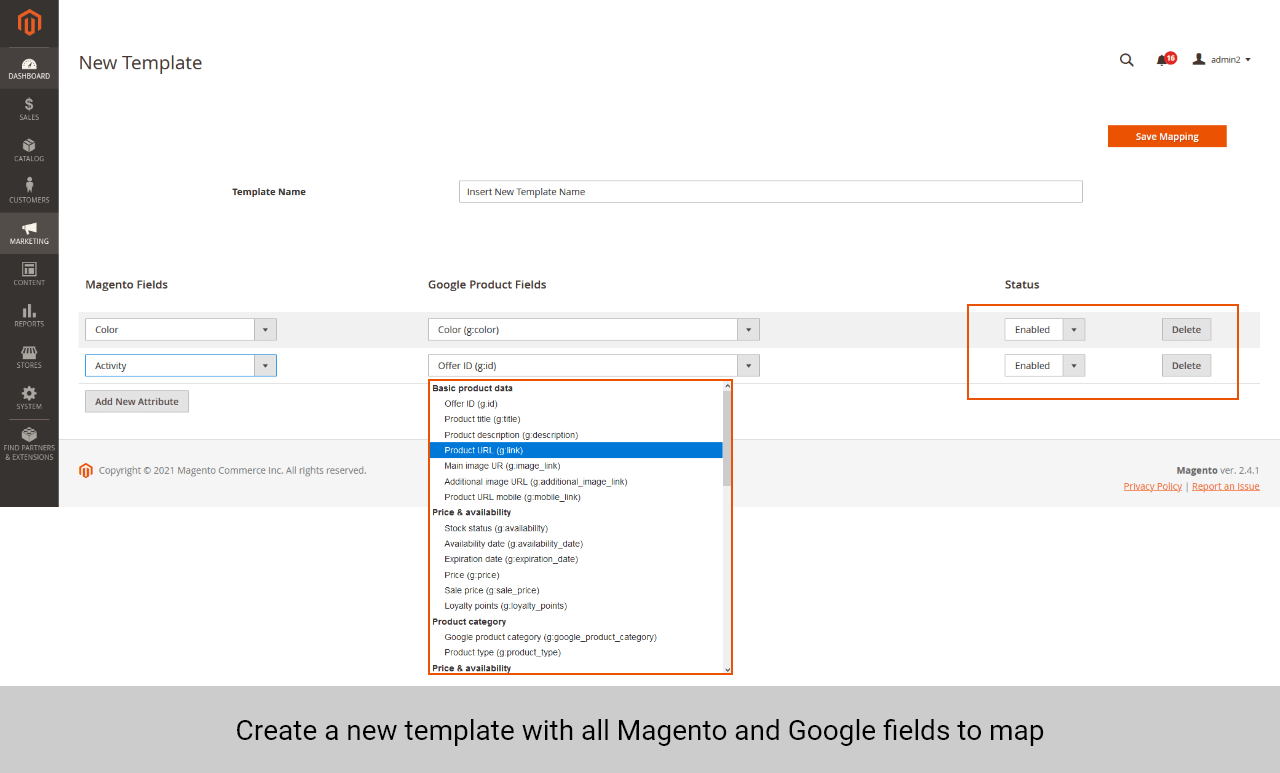This screenshot has height=773, width=1280.
Task: Click scrollbar up arrow in list
Action: pos(727,386)
